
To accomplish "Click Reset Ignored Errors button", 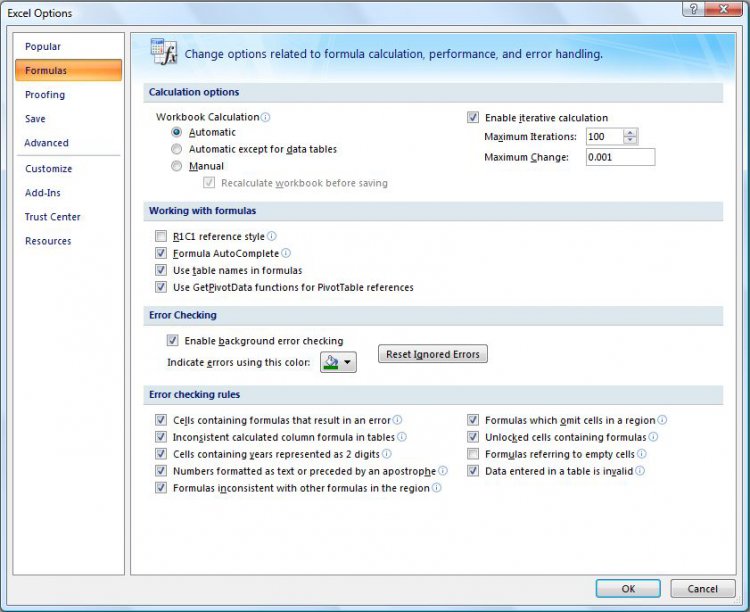I will (433, 354).
